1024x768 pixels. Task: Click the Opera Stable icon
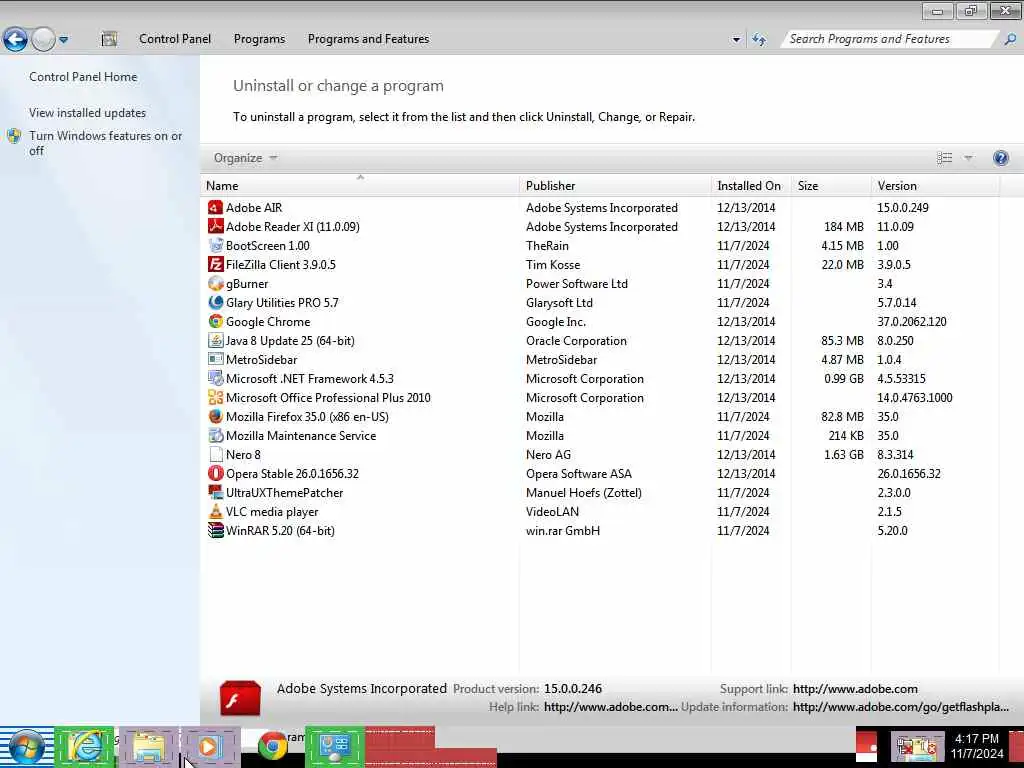216,473
